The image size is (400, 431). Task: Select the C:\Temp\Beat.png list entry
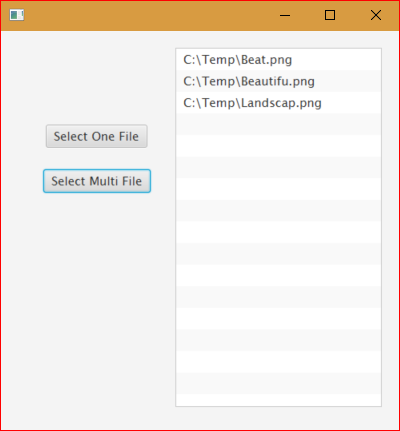(278, 60)
